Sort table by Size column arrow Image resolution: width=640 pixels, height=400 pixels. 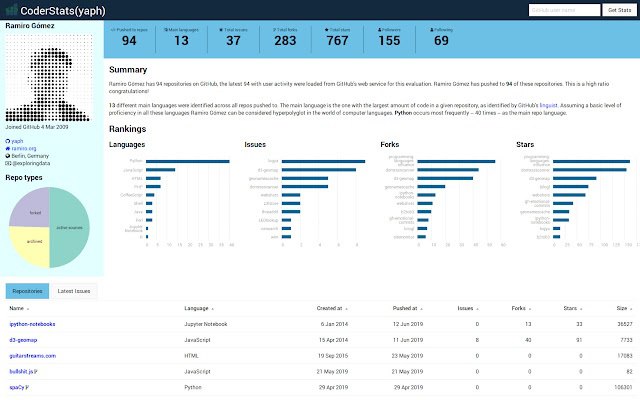[631, 309]
